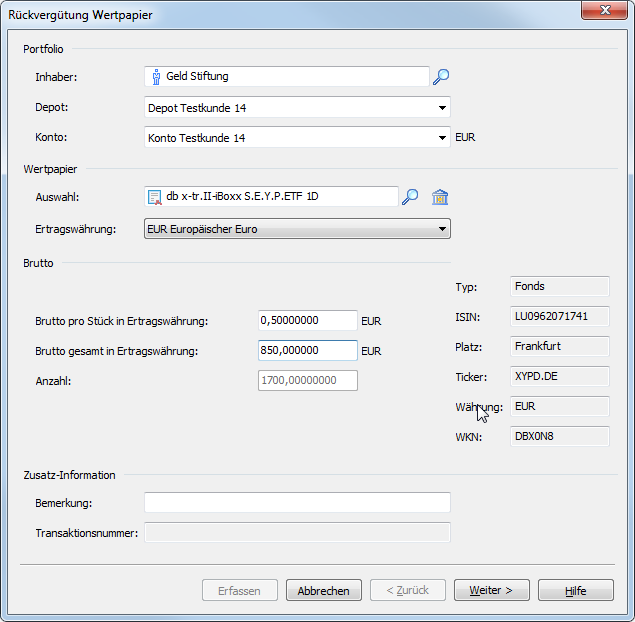
Task: Click the WKN field showing DBX0N8
Action: (x=559, y=437)
